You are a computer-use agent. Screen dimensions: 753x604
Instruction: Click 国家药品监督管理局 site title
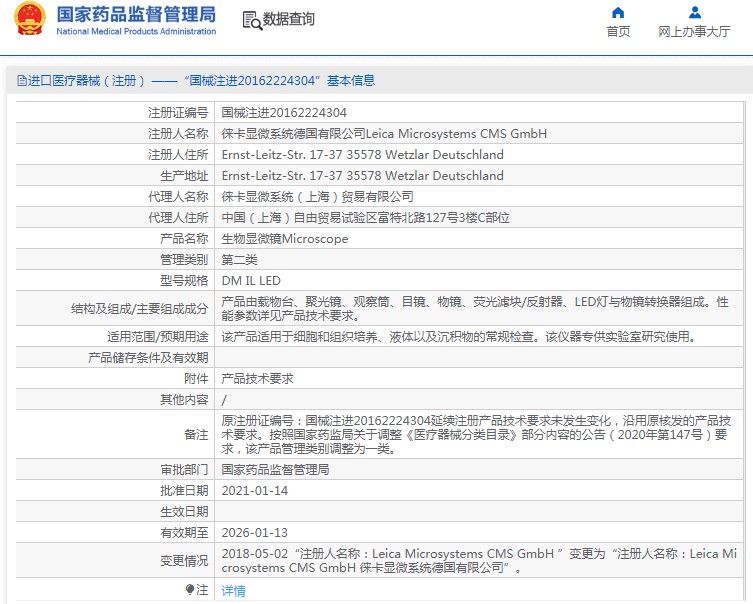[x=136, y=14]
